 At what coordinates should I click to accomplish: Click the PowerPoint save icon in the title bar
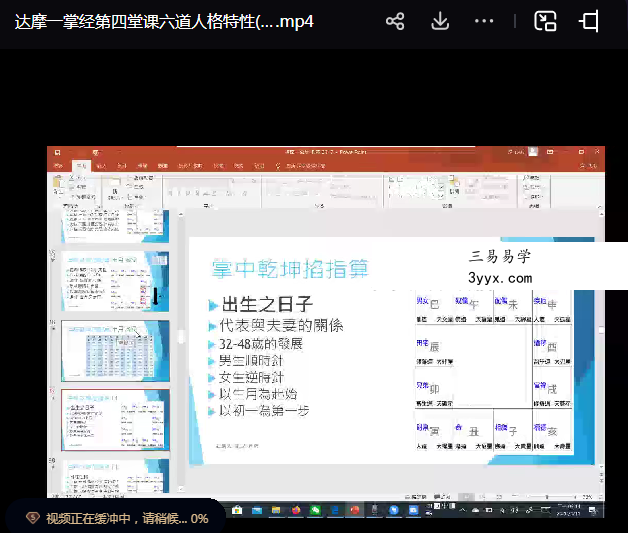[57, 153]
